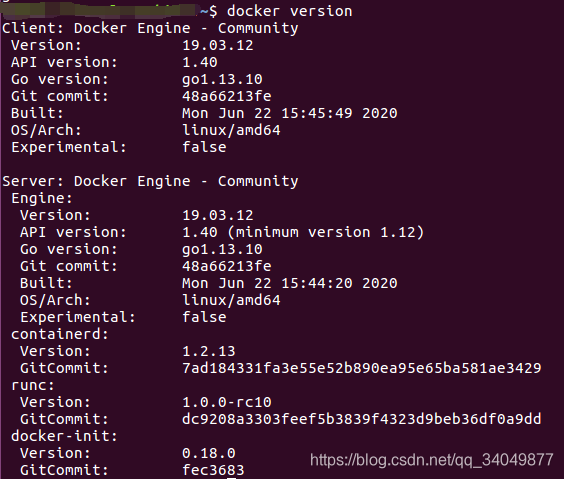564x479 pixels.
Task: Click '1.40 (minimum version 1.12)' API value
Action: [303, 232]
